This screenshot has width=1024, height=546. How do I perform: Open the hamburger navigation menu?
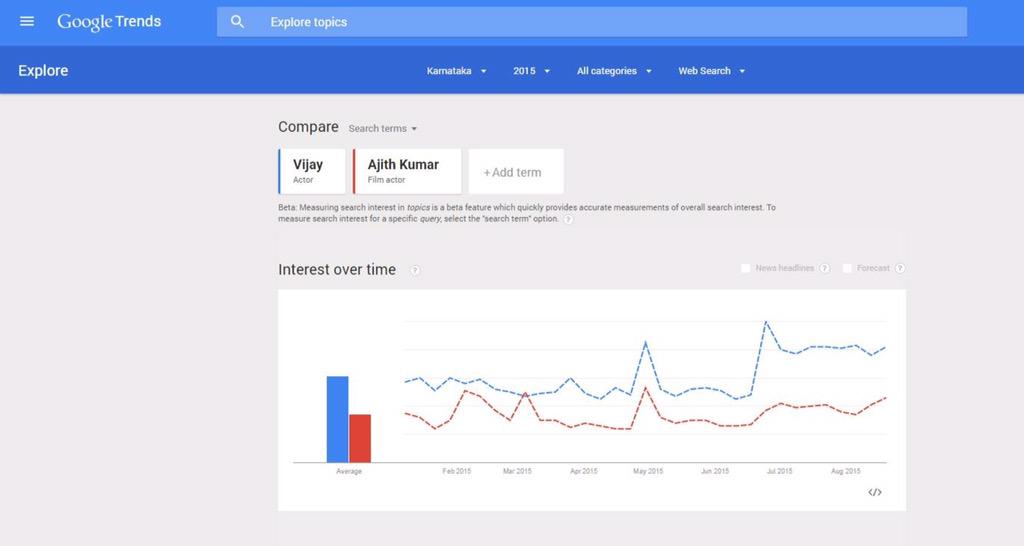click(27, 21)
